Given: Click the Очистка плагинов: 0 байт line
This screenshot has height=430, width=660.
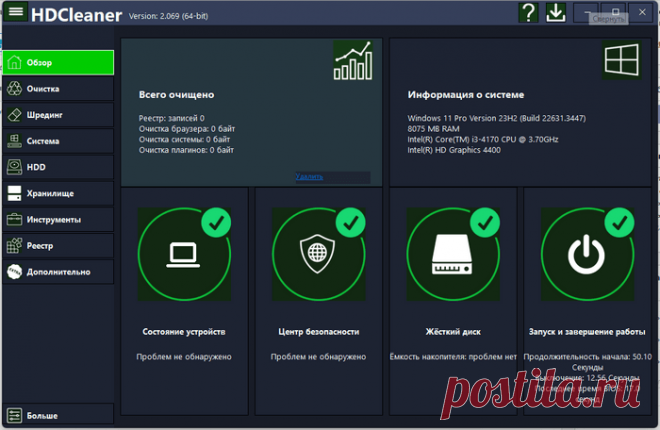Looking at the screenshot, I should [x=186, y=150].
